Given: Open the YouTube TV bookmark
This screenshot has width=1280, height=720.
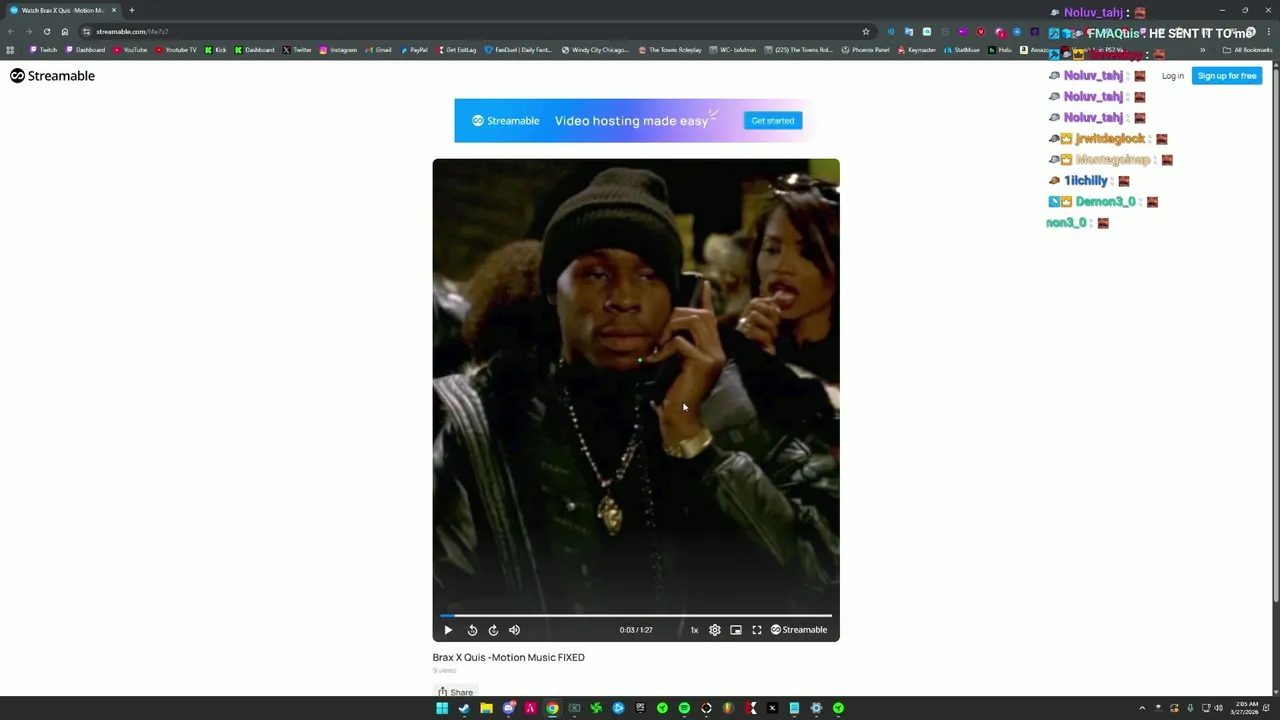Looking at the screenshot, I should (176, 50).
